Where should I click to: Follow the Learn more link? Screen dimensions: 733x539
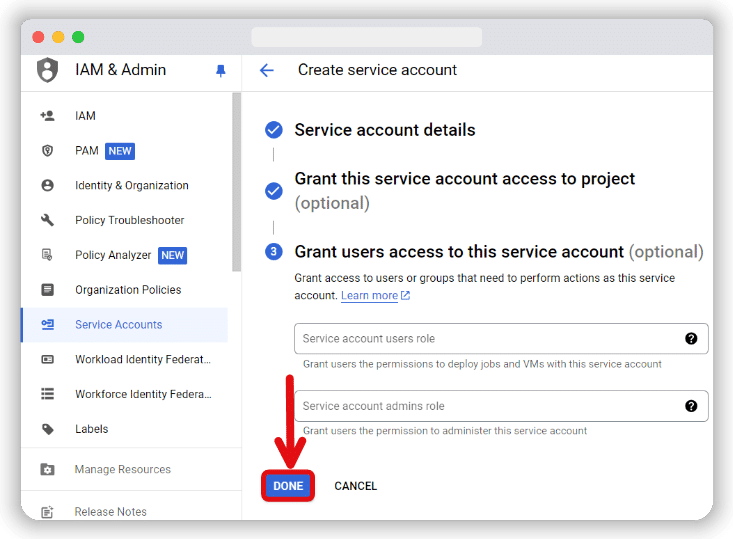click(x=369, y=295)
